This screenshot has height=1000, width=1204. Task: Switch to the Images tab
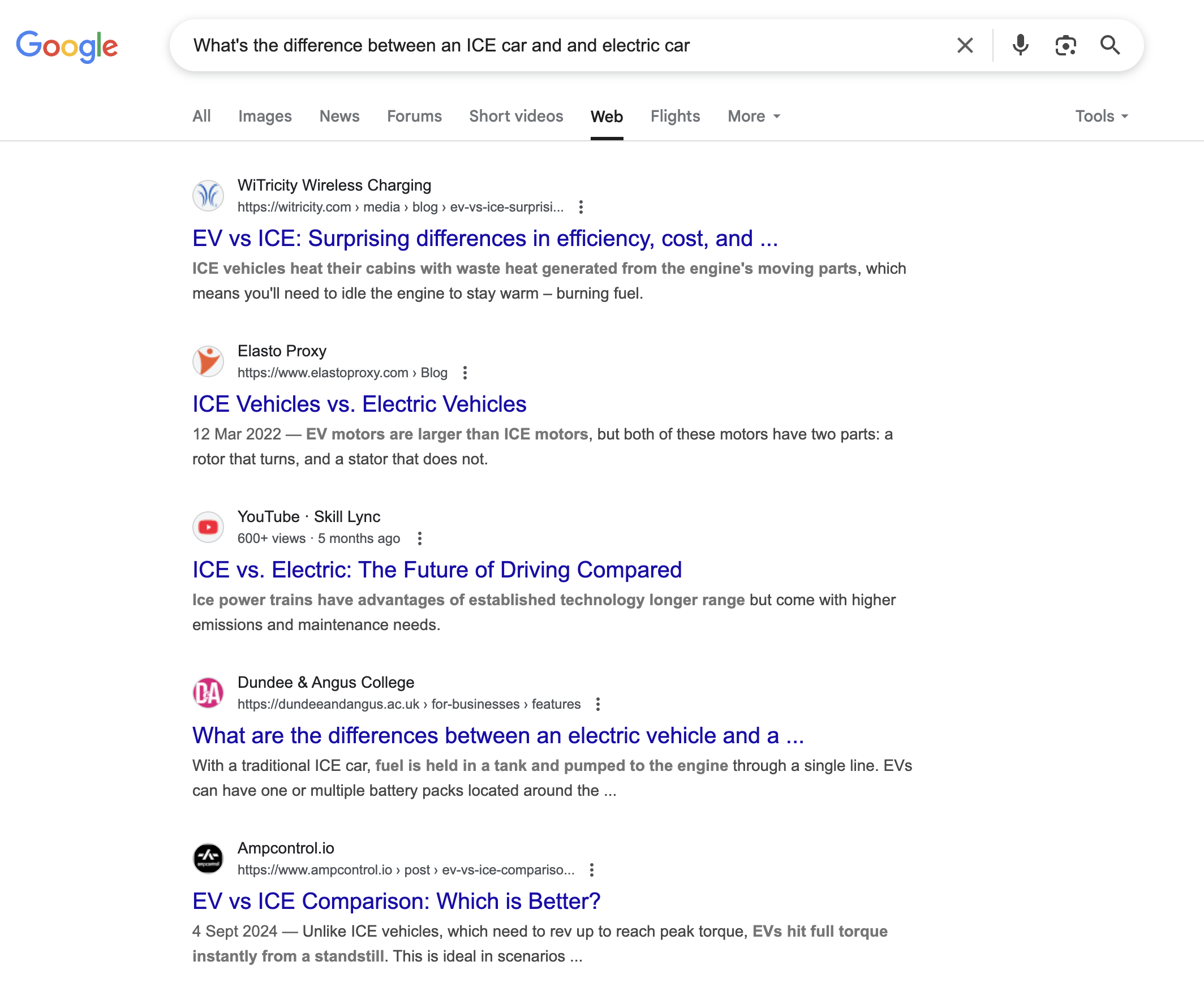pyautogui.click(x=265, y=117)
